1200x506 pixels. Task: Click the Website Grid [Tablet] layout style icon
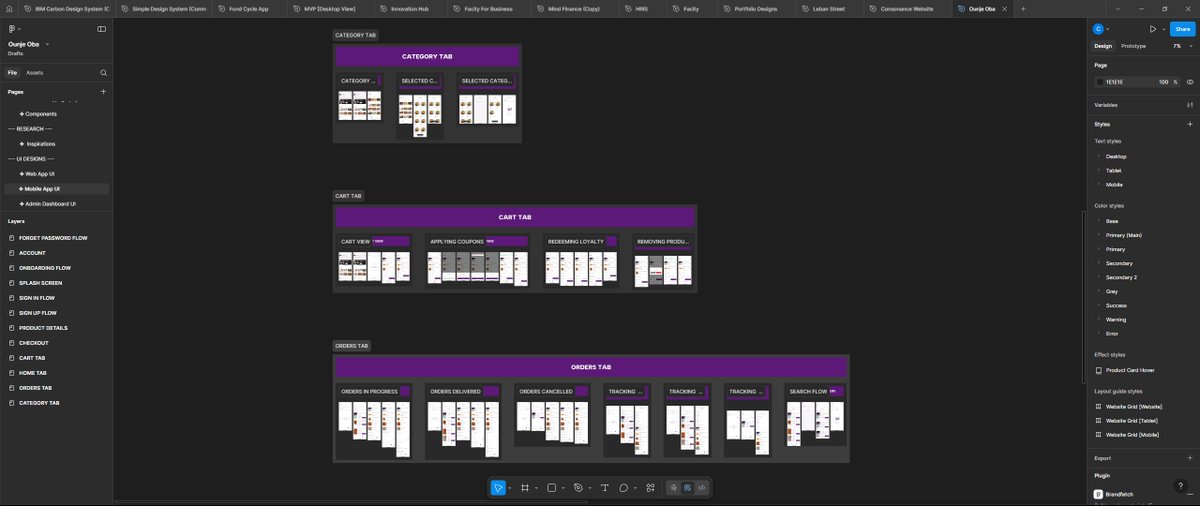click(x=1099, y=421)
